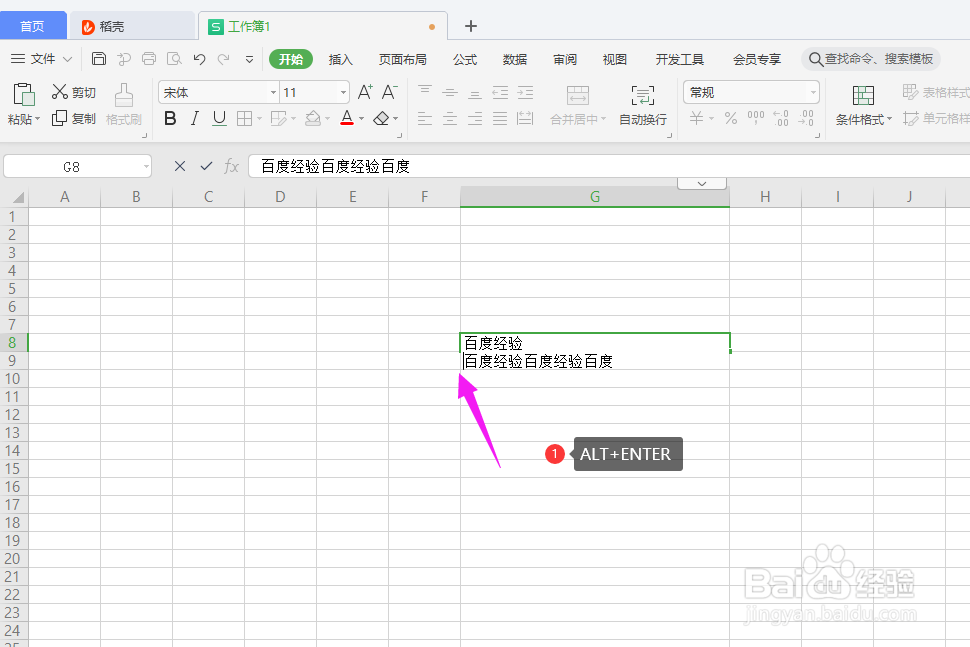This screenshot has height=647, width=970.
Task: Switch to 视图 ribbon tab
Action: point(614,59)
